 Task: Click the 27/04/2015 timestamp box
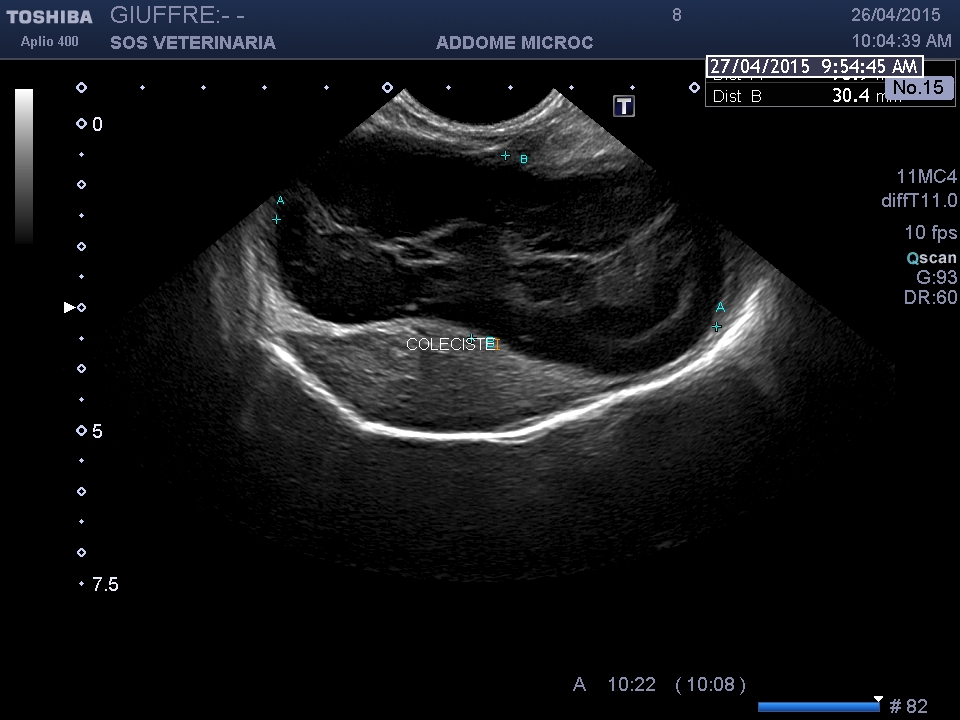(x=812, y=67)
